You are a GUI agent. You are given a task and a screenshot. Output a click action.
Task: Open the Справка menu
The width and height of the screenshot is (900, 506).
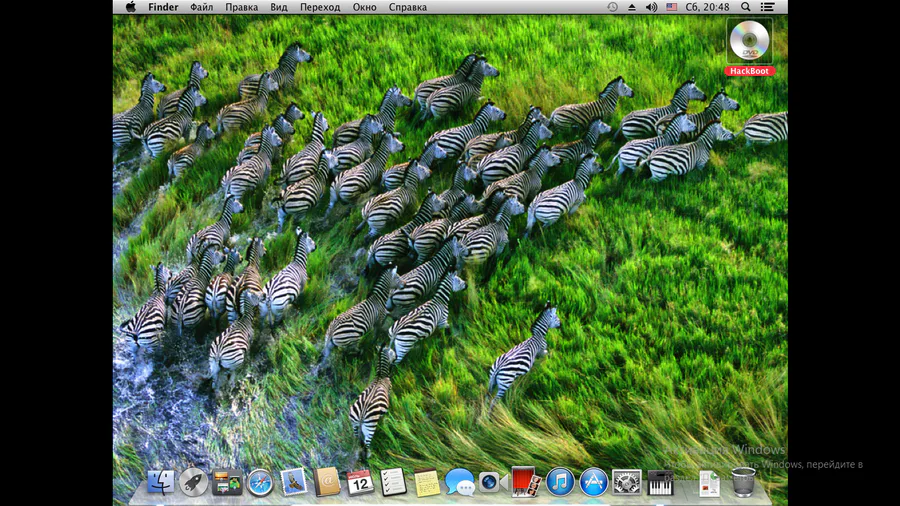coord(408,7)
